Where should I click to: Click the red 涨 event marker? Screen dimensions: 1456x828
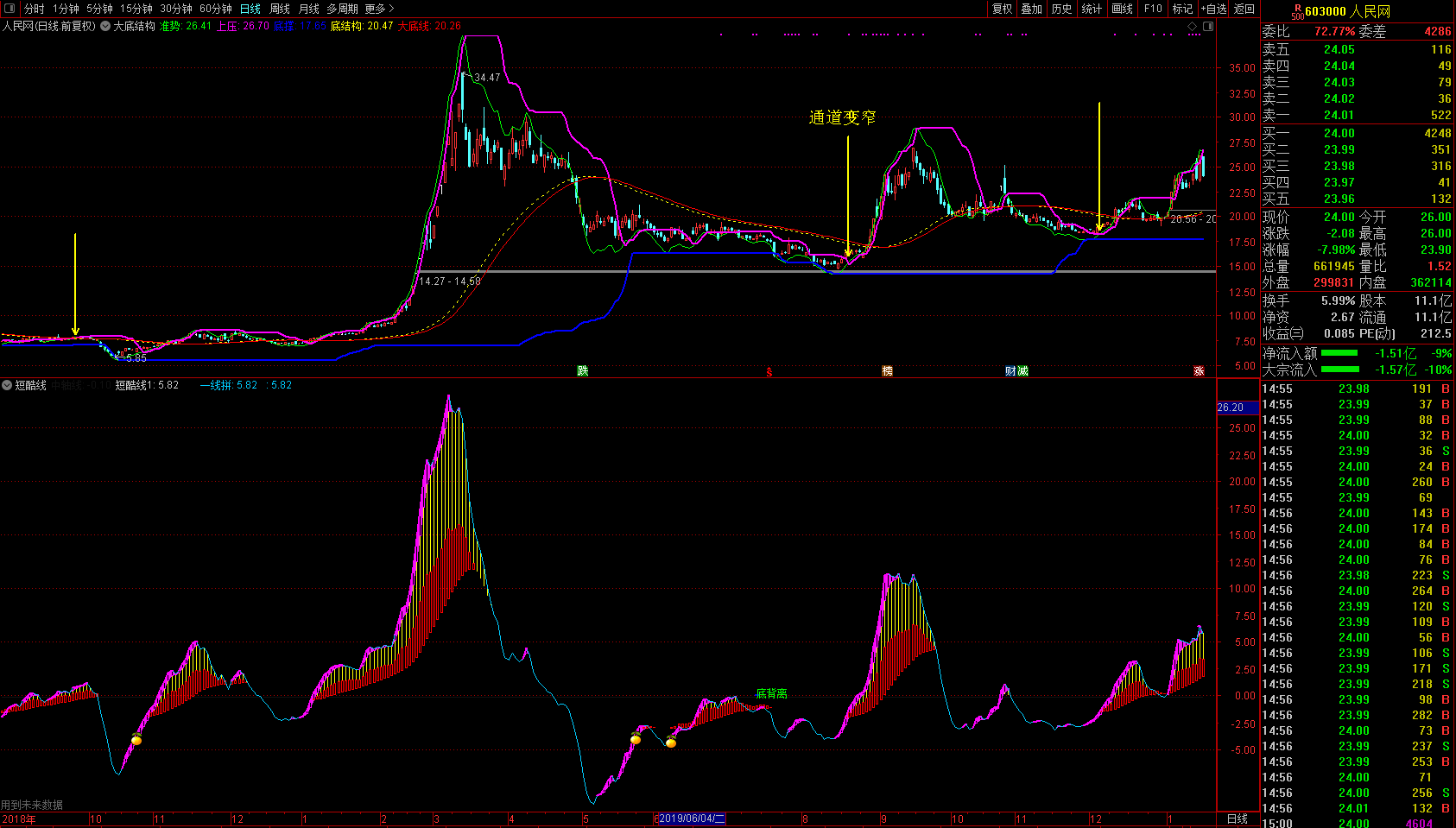point(1199,371)
